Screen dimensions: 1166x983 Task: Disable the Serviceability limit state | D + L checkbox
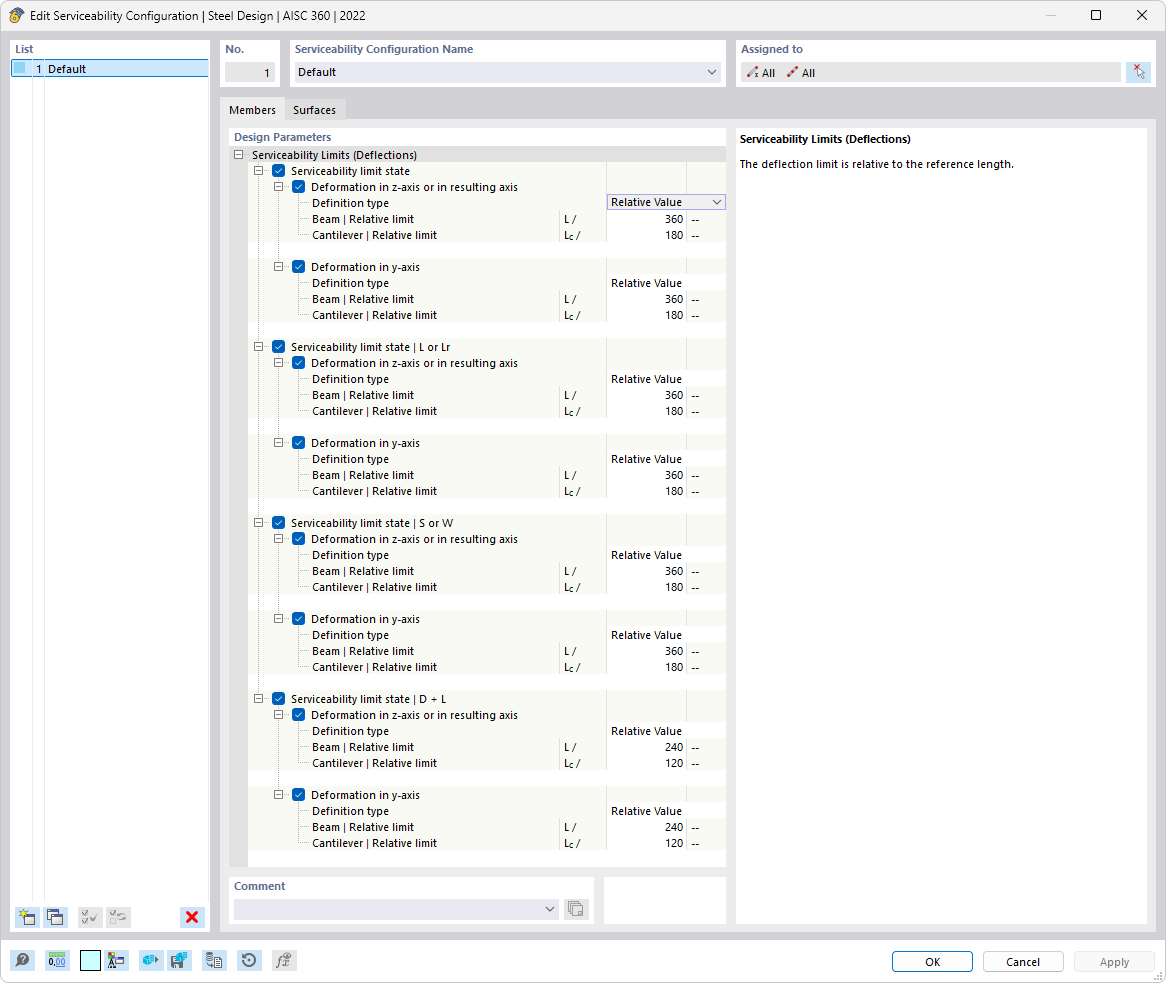pyautogui.click(x=279, y=698)
